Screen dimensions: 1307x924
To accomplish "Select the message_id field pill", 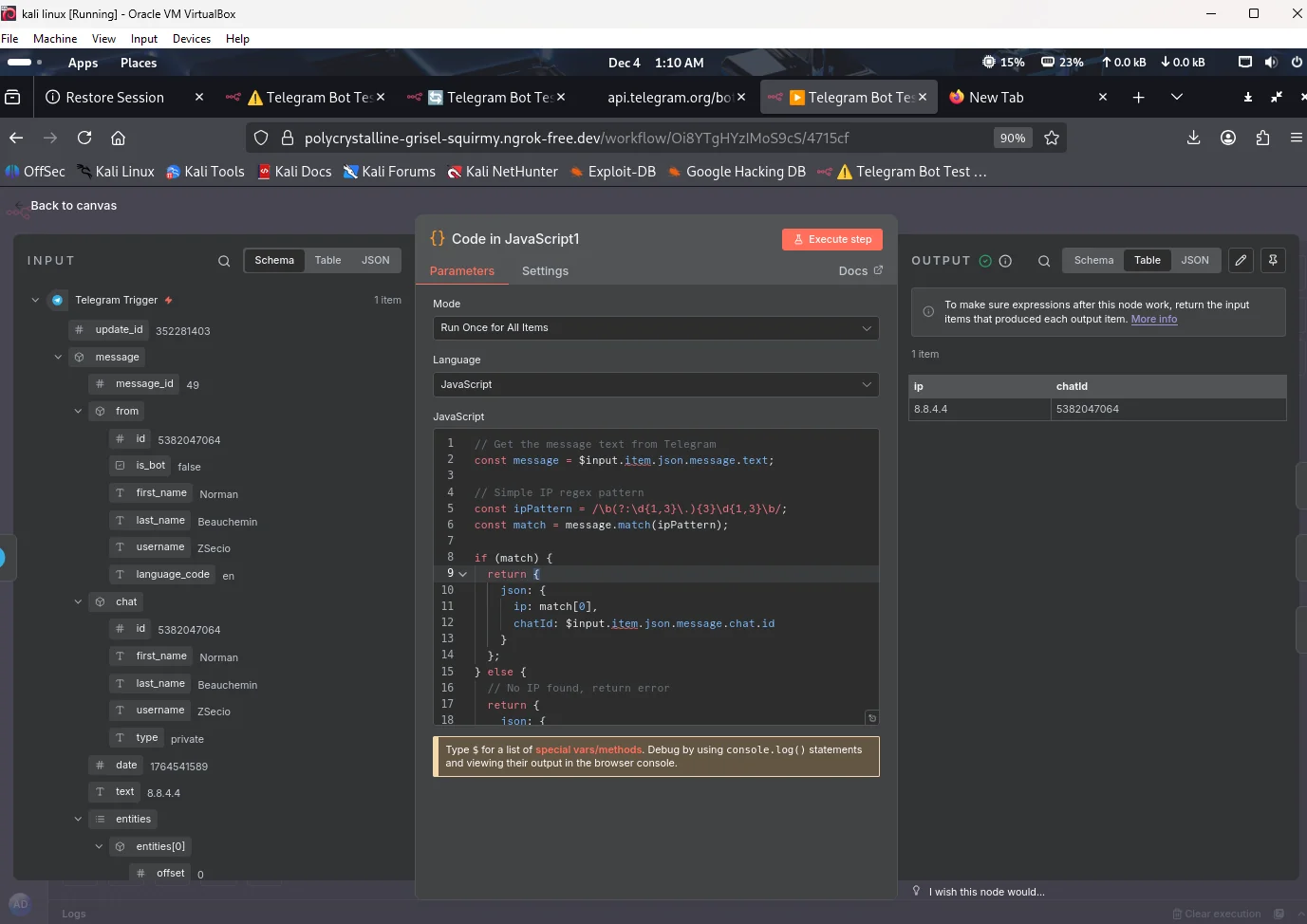I will 135,383.
